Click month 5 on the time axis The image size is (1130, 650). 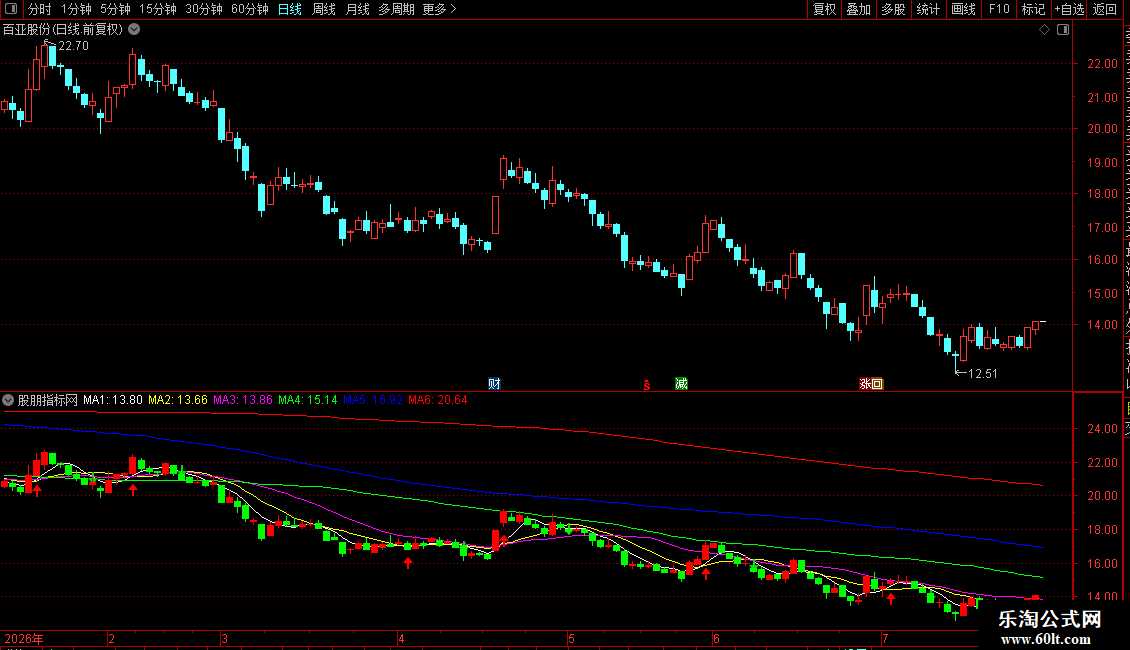pyautogui.click(x=571, y=639)
